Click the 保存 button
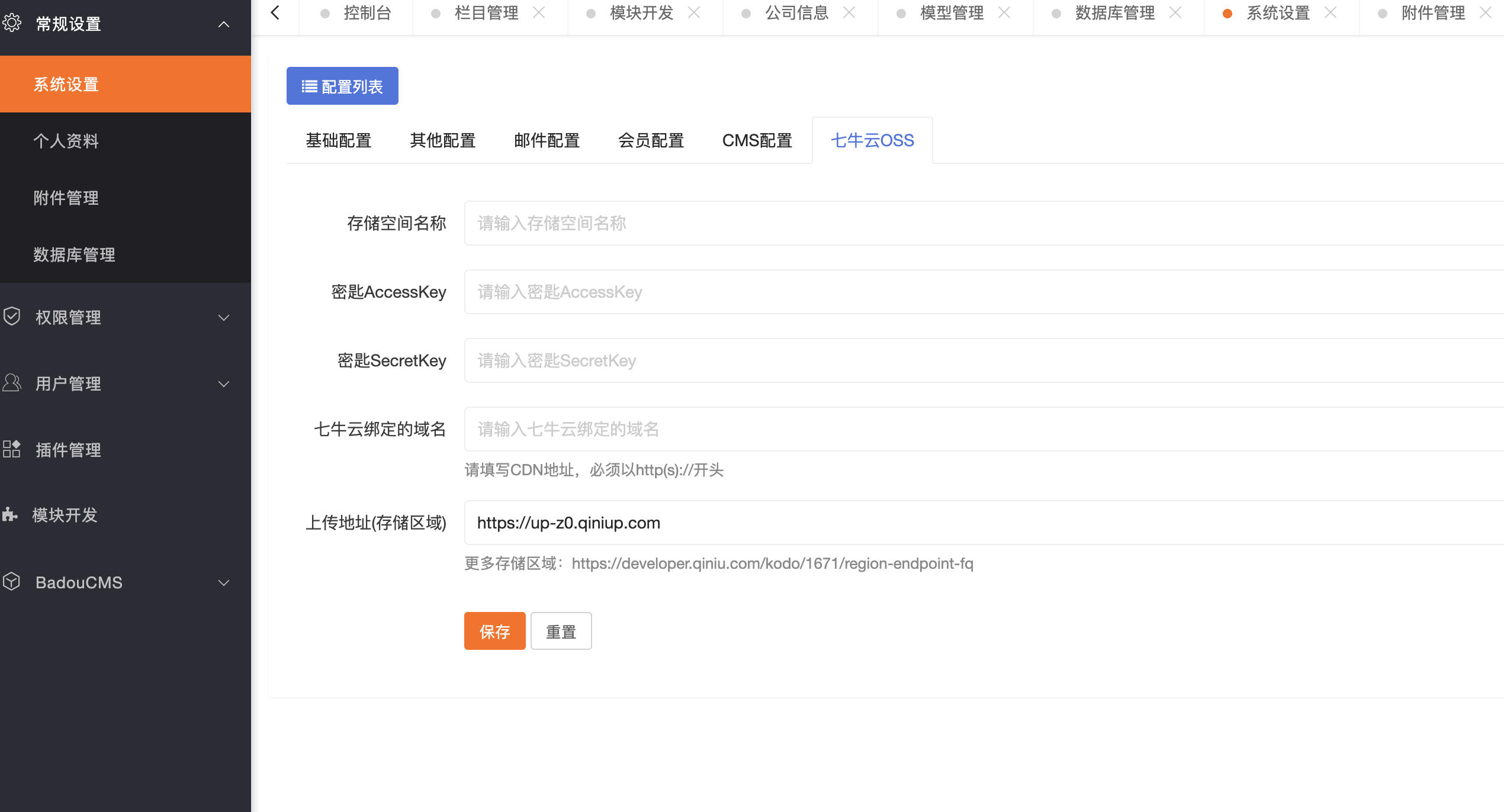The image size is (1504, 812). [494, 631]
